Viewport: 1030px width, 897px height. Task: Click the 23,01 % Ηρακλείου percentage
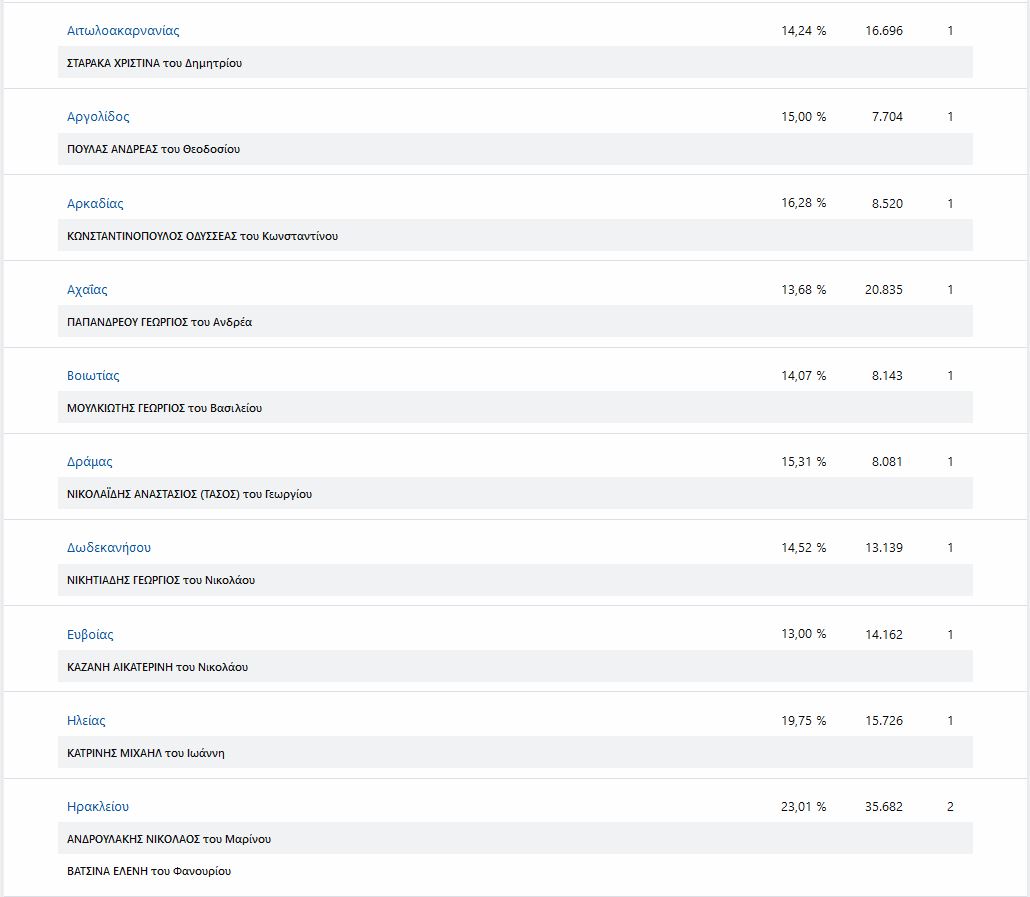804,807
